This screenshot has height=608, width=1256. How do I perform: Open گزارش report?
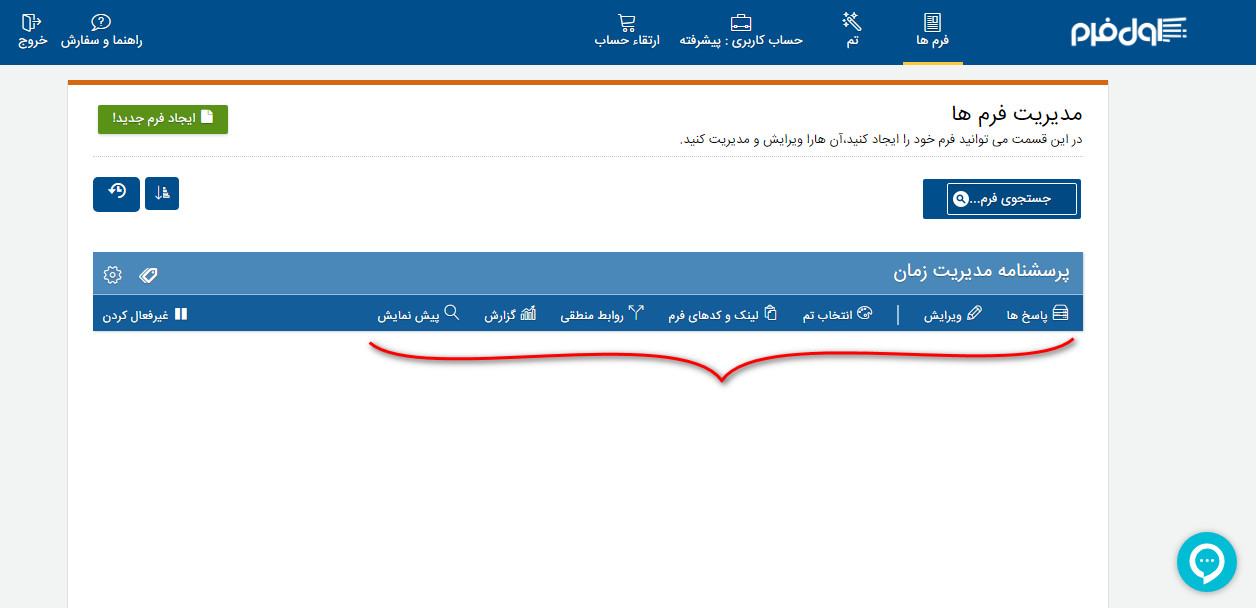511,314
